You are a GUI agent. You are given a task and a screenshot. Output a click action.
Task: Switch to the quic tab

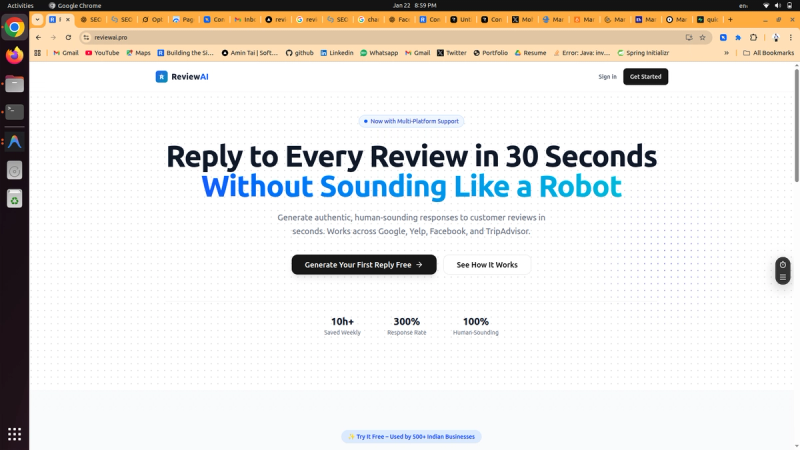[708, 19]
